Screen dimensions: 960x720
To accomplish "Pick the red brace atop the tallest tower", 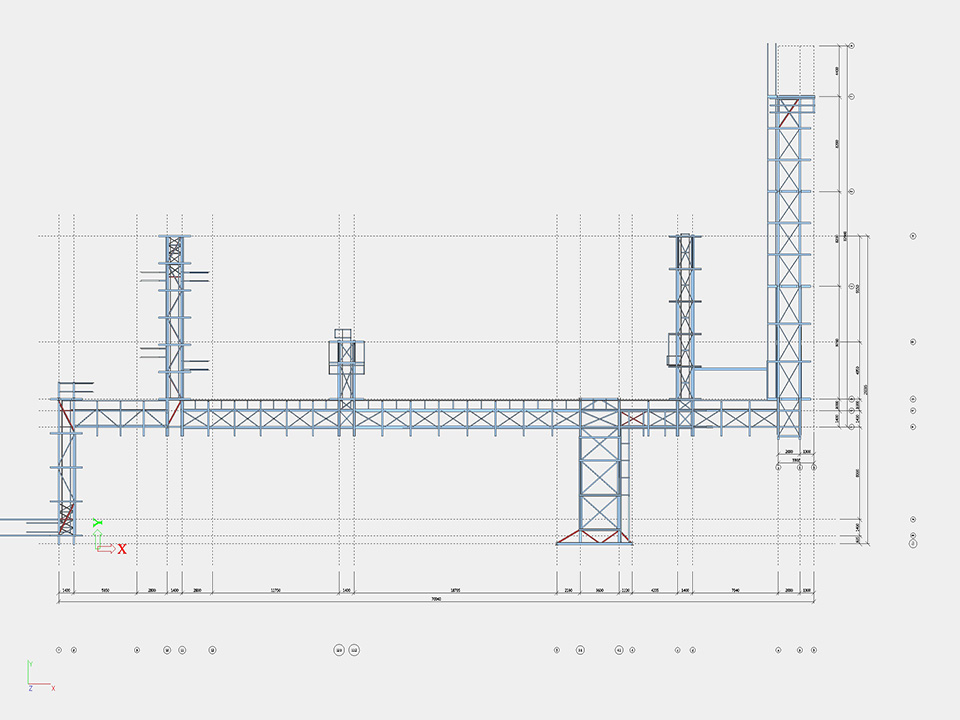I will (787, 110).
